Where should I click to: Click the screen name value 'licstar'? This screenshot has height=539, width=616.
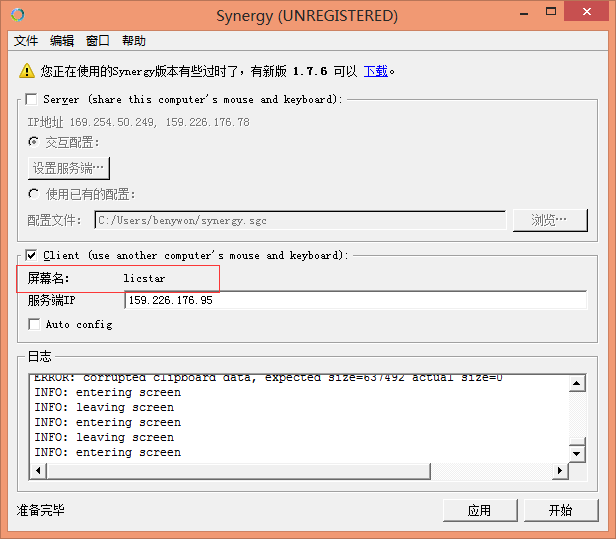point(144,278)
